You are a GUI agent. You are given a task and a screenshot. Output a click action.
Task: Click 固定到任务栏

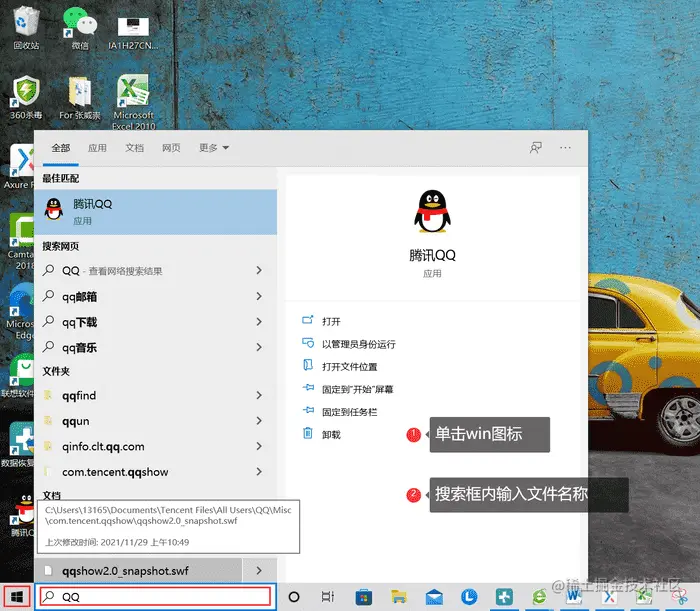tap(350, 412)
